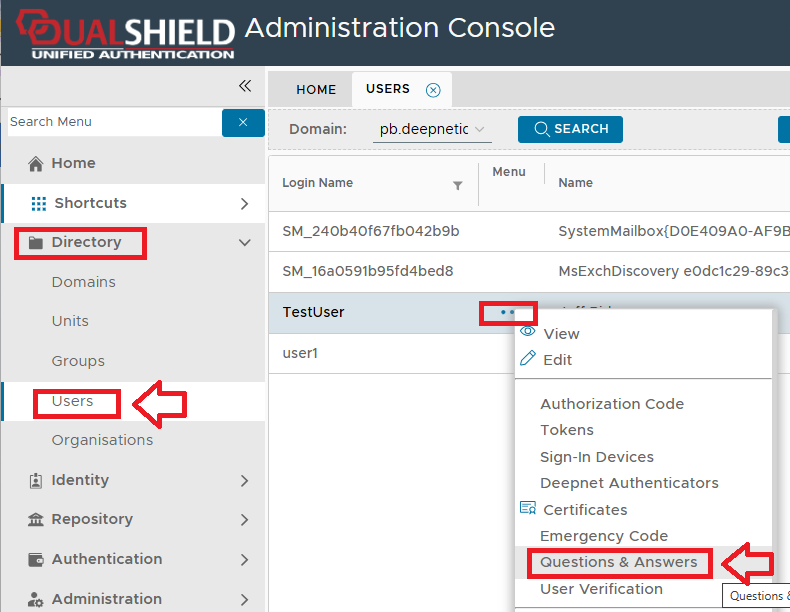The image size is (790, 612).
Task: Choose Emergency Code from context menu
Action: (603, 536)
